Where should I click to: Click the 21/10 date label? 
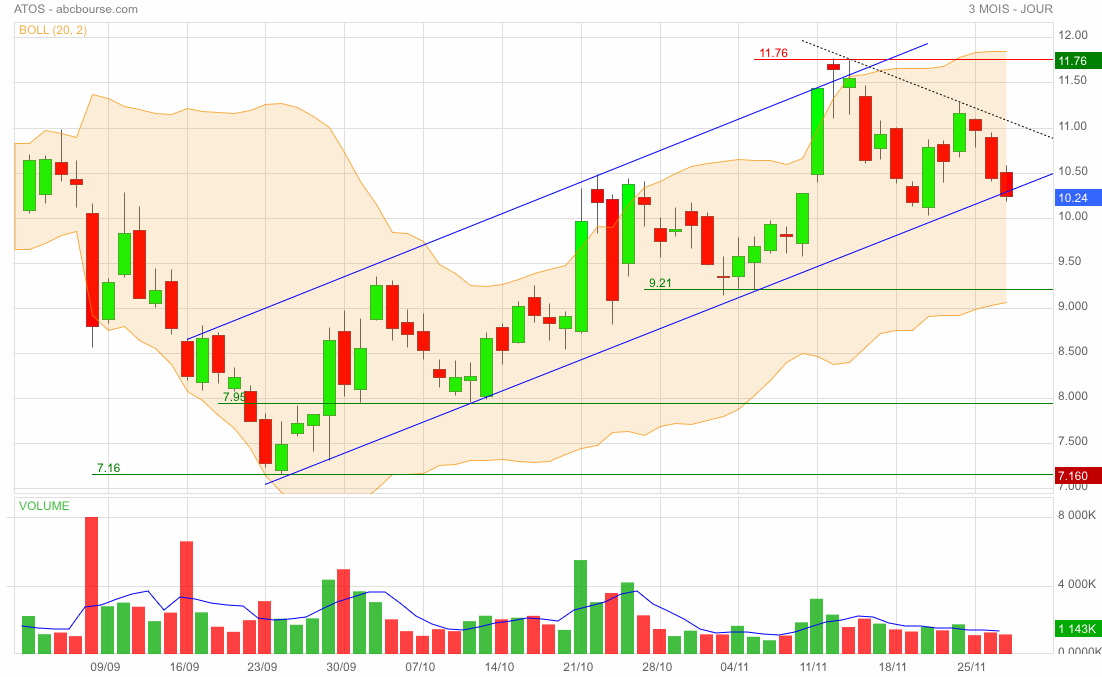point(577,667)
